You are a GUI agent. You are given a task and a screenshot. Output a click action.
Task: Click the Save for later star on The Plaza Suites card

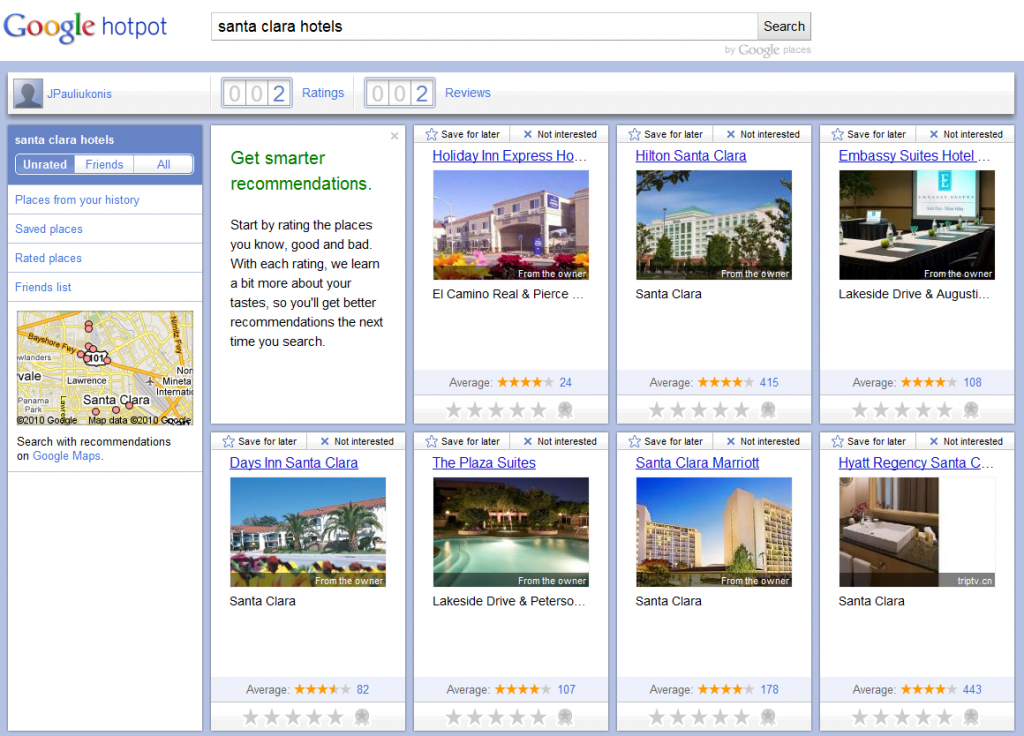(431, 441)
